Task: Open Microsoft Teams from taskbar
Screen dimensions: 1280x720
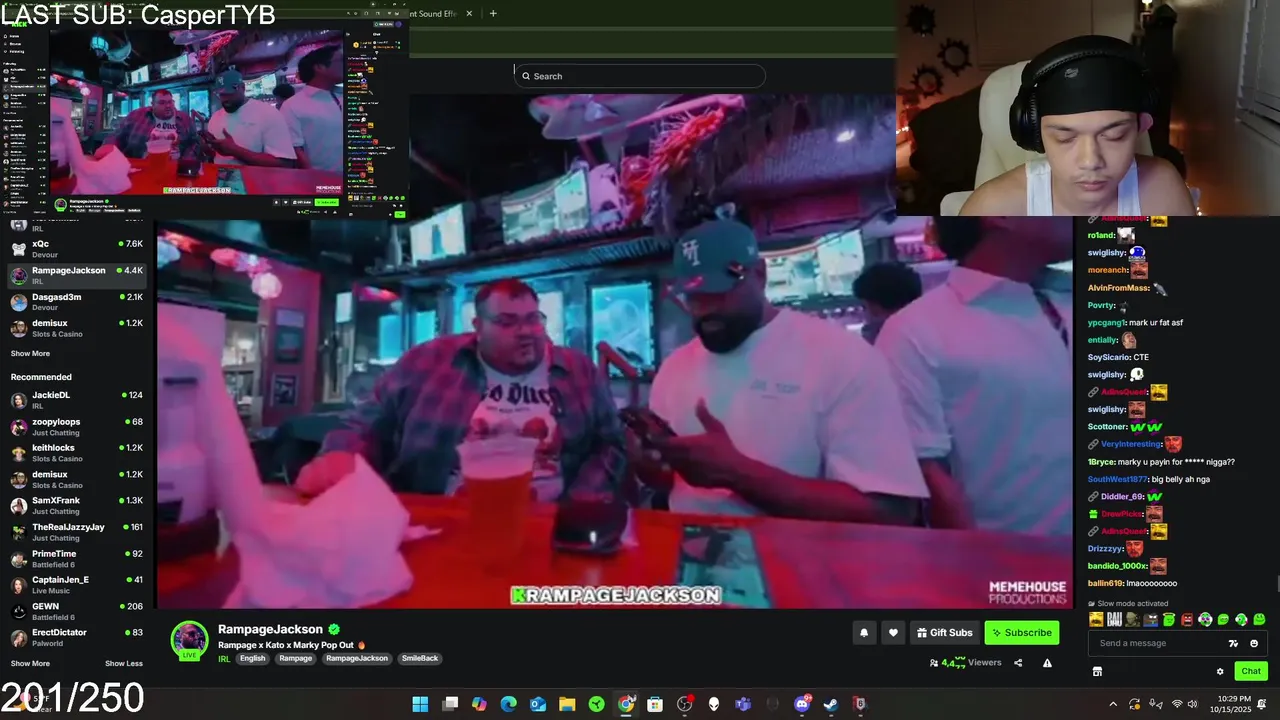Action: tap(743, 704)
